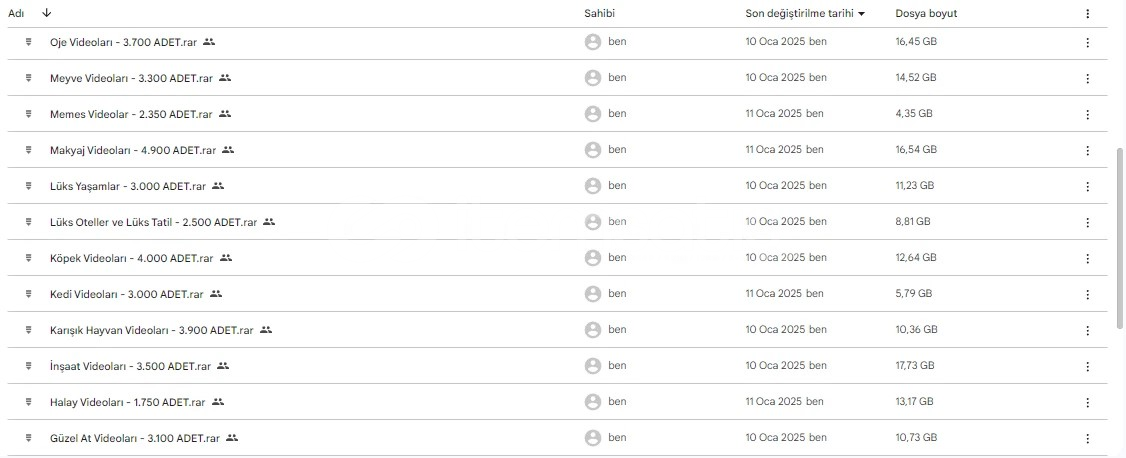Viewport: 1126px width, 458px height.
Task: Click the vertical scrollbar thumb
Action: coord(1121,237)
